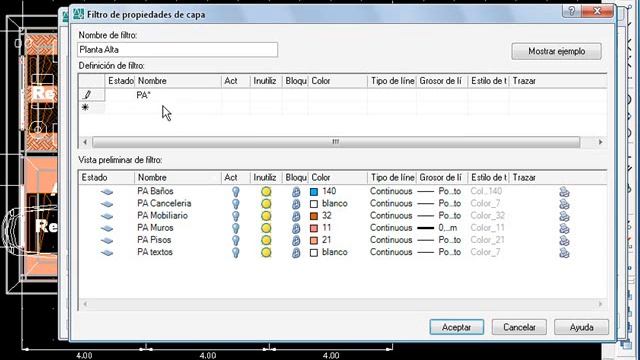Image resolution: width=640 pixels, height=360 pixels.
Task: Toggle freeze sun icon for PA Baños
Action: click(266, 191)
